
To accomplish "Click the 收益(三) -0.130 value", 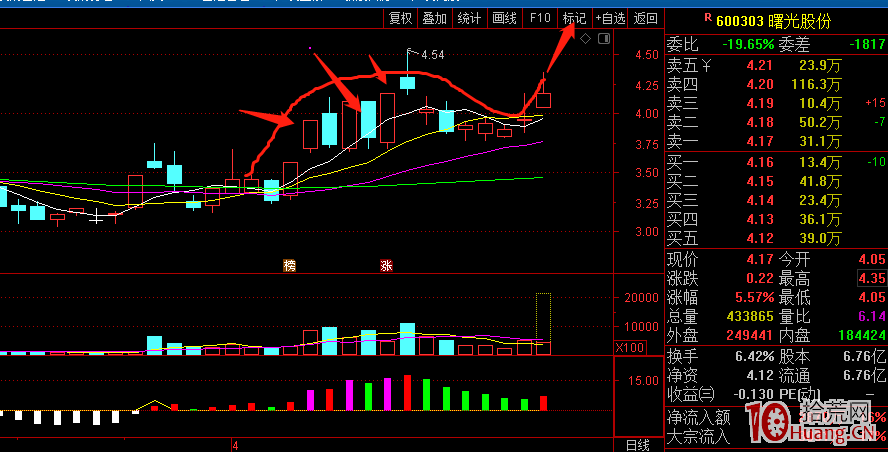I will click(x=752, y=394).
